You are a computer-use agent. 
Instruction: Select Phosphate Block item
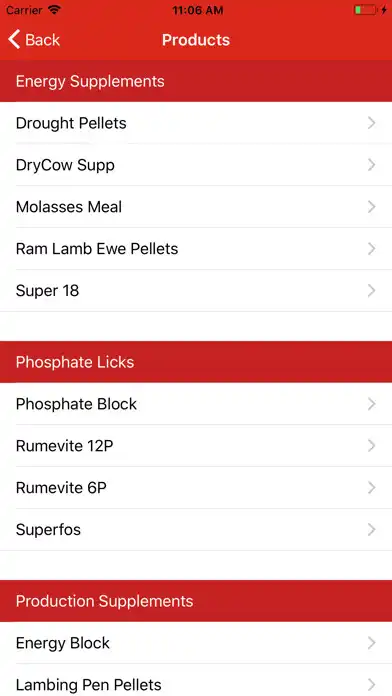pyautogui.click(x=196, y=404)
